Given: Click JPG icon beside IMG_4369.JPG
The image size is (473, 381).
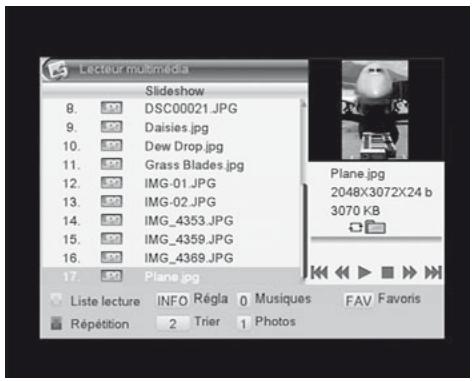Looking at the screenshot, I should point(112,257).
